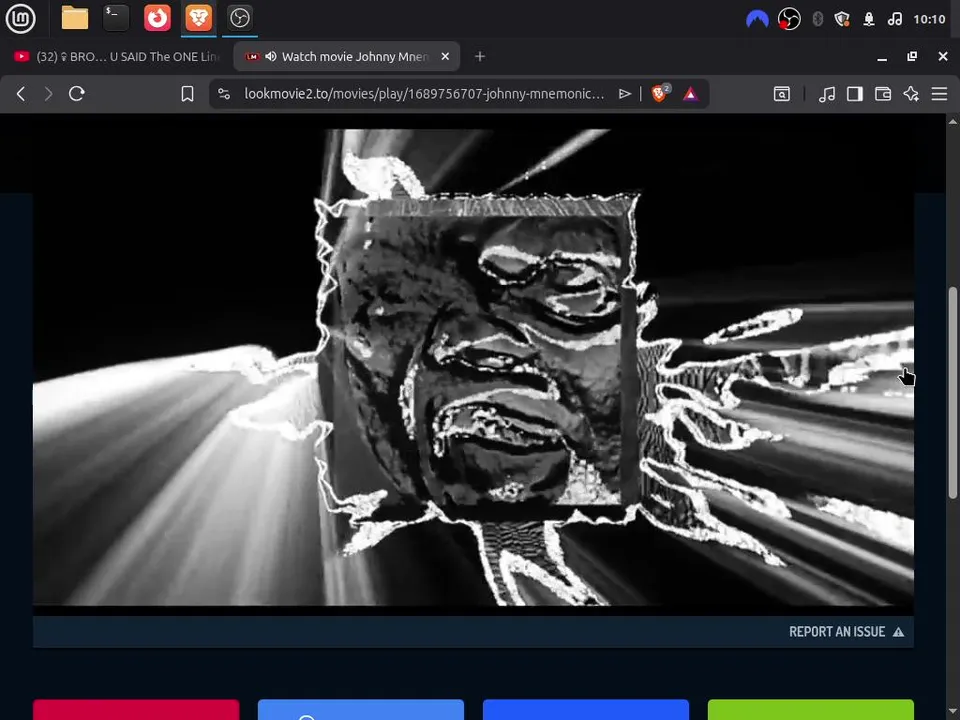
Task: Open the Files folder launcher in the panel
Action: click(x=75, y=18)
